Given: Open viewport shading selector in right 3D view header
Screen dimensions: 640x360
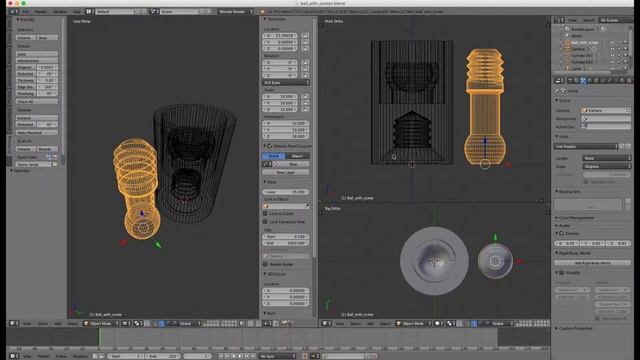Looking at the screenshot, I should [x=438, y=323].
